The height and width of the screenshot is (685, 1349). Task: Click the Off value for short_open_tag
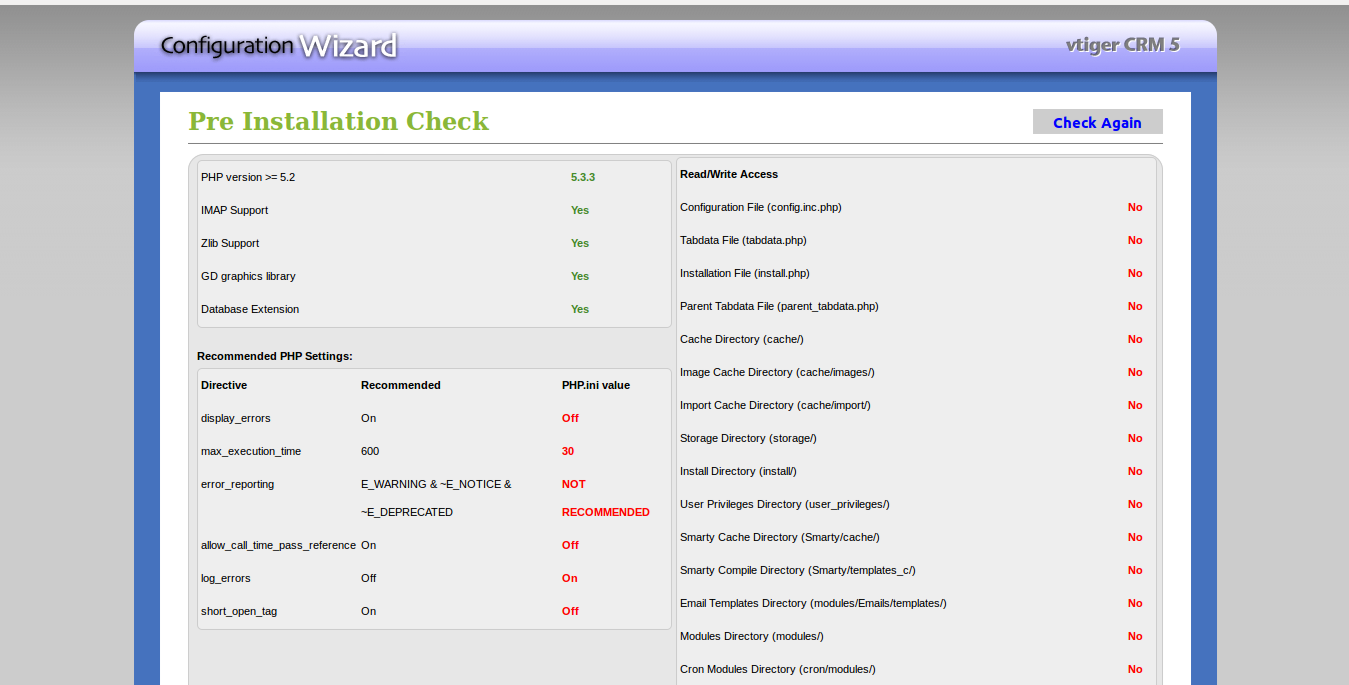(570, 611)
